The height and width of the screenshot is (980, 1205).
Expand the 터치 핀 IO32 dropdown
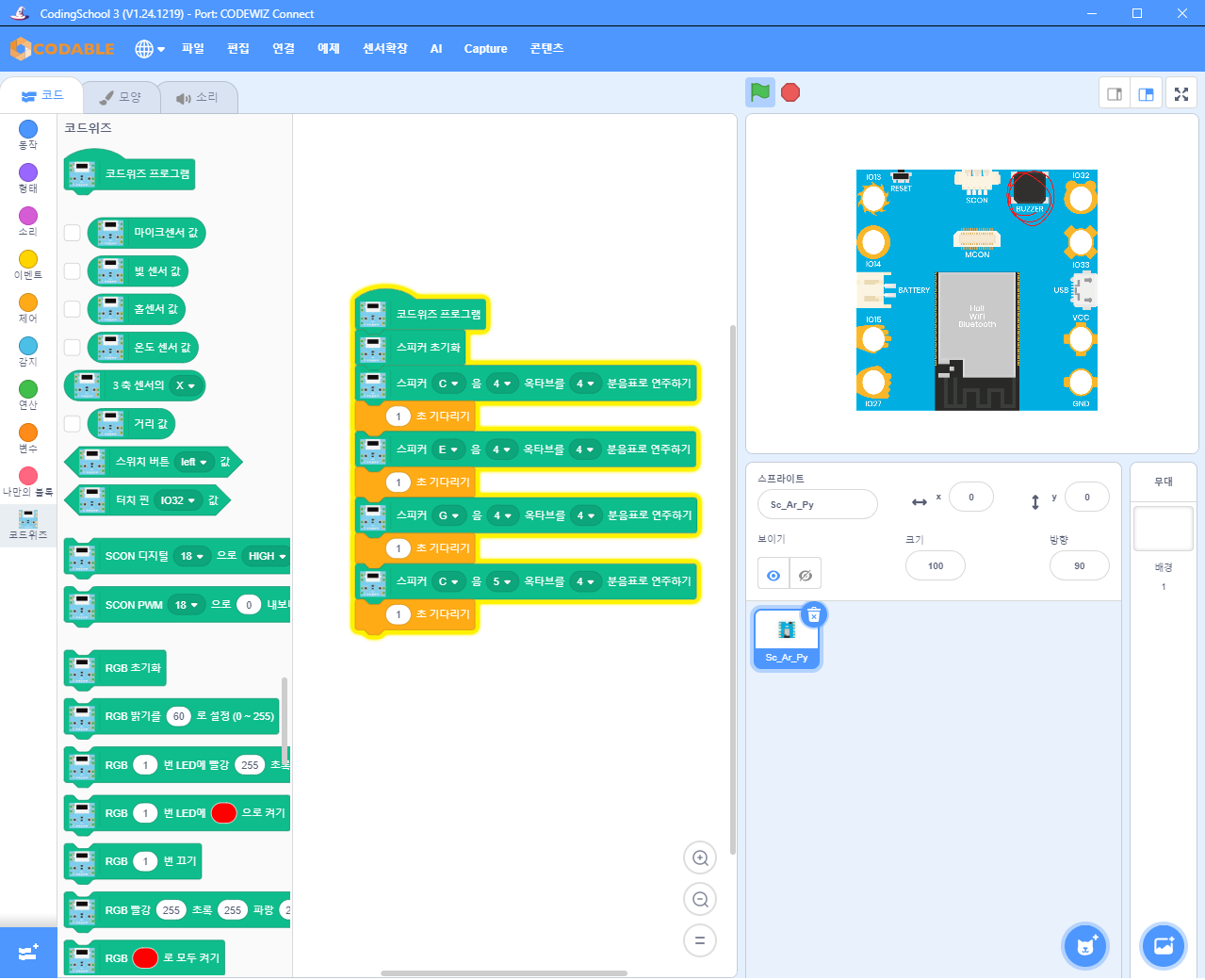pyautogui.click(x=178, y=500)
